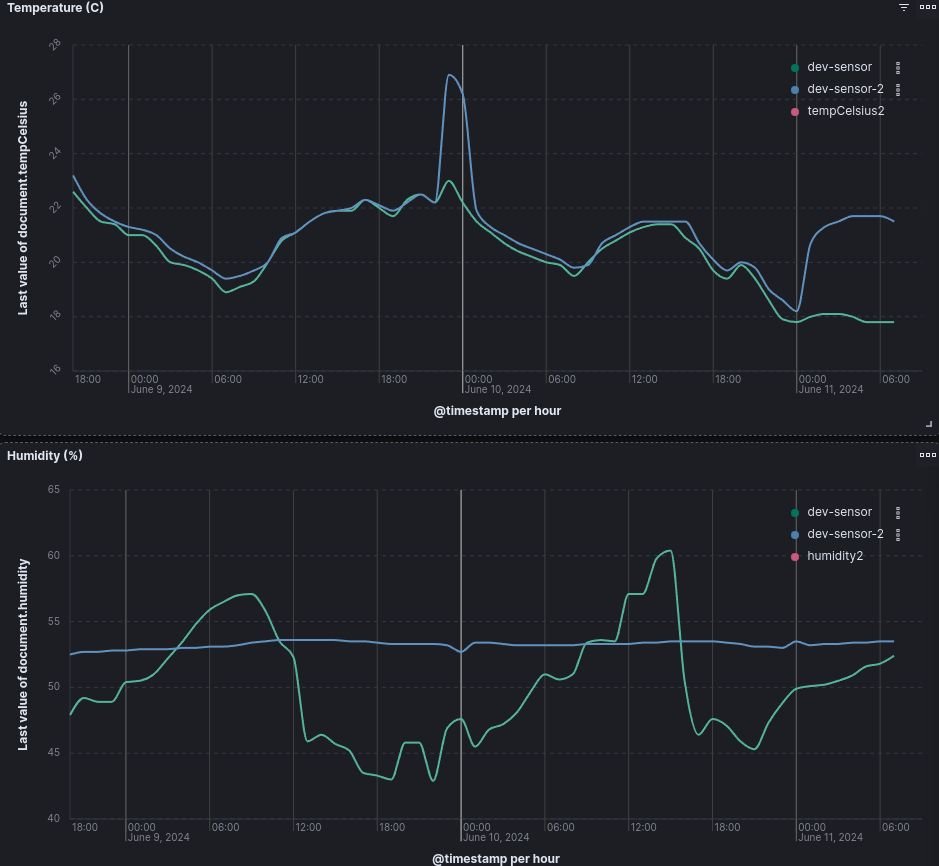Click green dev-sensor color dot in Temperature legend
The image size is (939, 866).
click(x=795, y=68)
